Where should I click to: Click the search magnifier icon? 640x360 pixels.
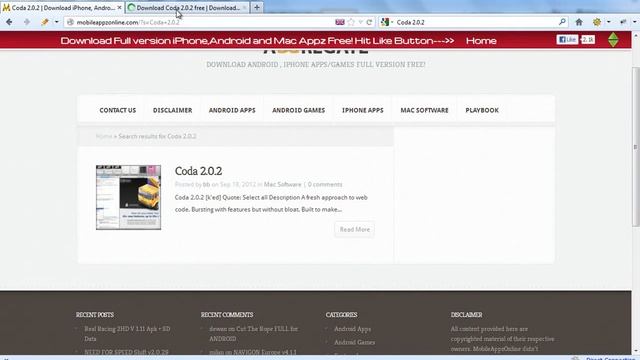pos(562,22)
